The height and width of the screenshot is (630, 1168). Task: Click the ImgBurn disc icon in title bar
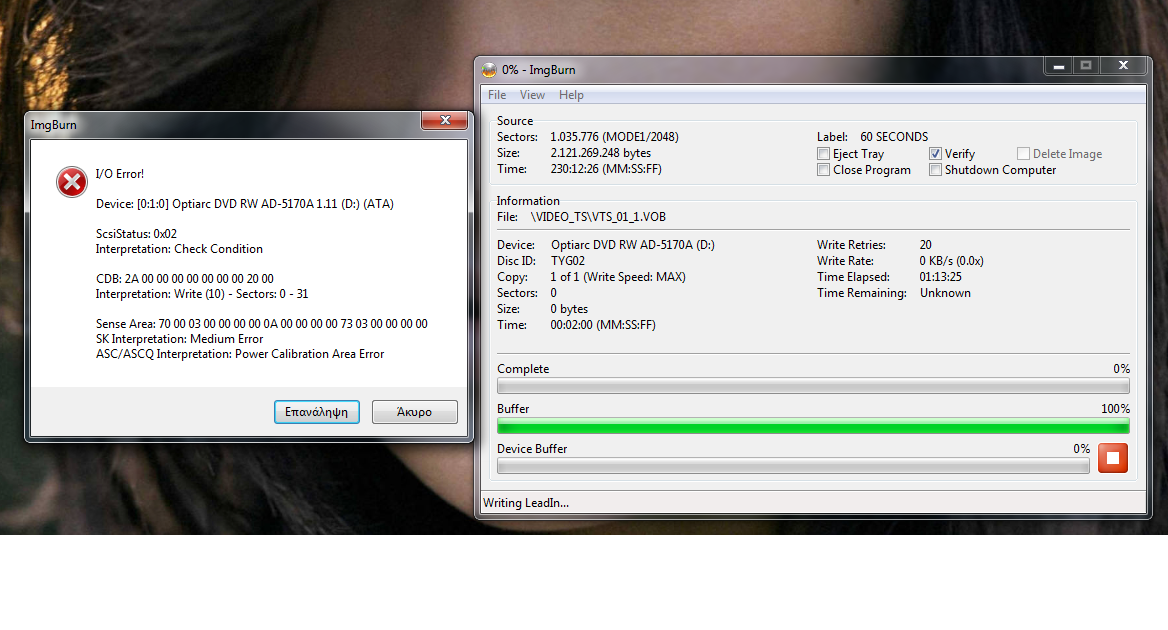pos(489,70)
